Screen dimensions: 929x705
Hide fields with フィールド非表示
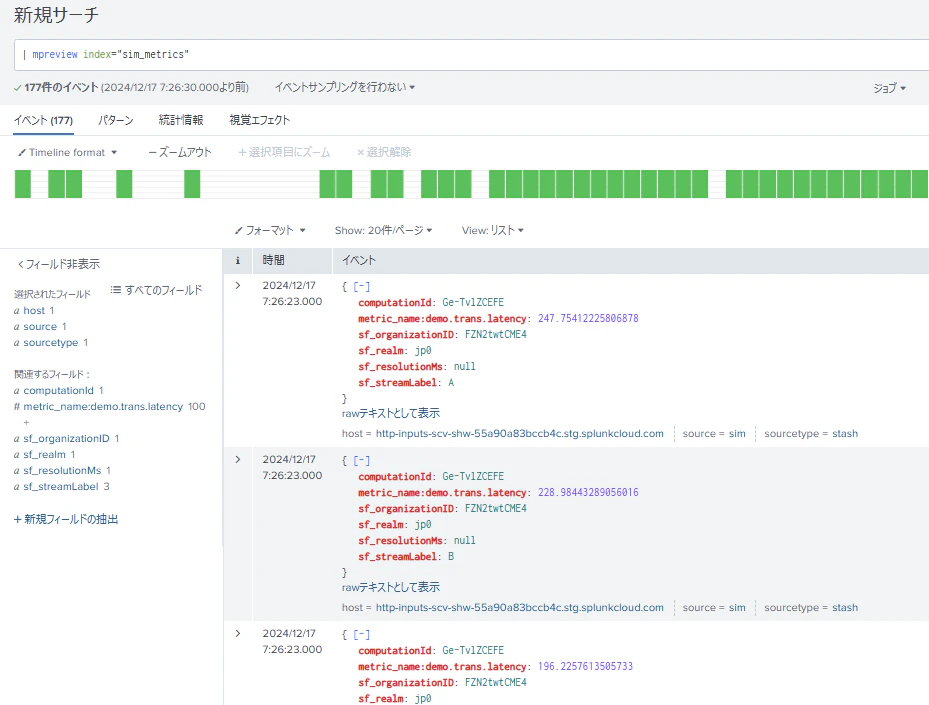[x=59, y=264]
